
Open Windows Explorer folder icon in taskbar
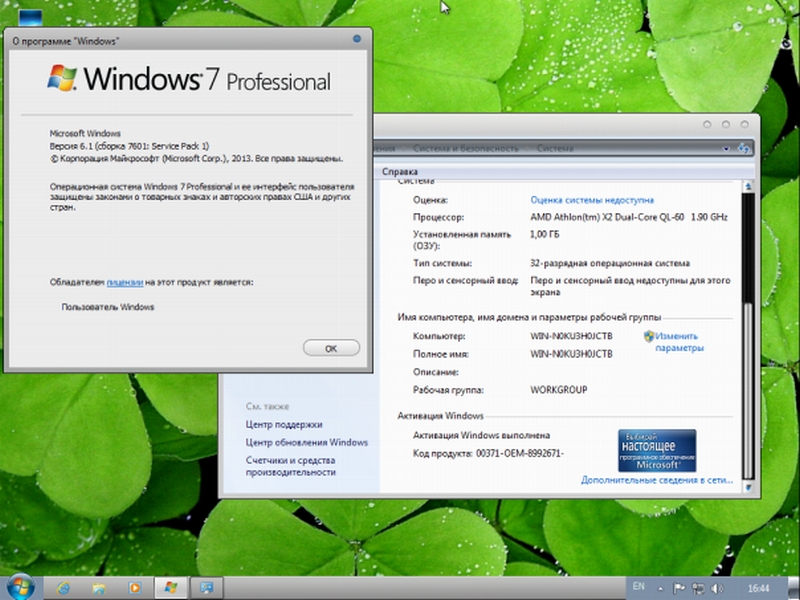[98, 587]
